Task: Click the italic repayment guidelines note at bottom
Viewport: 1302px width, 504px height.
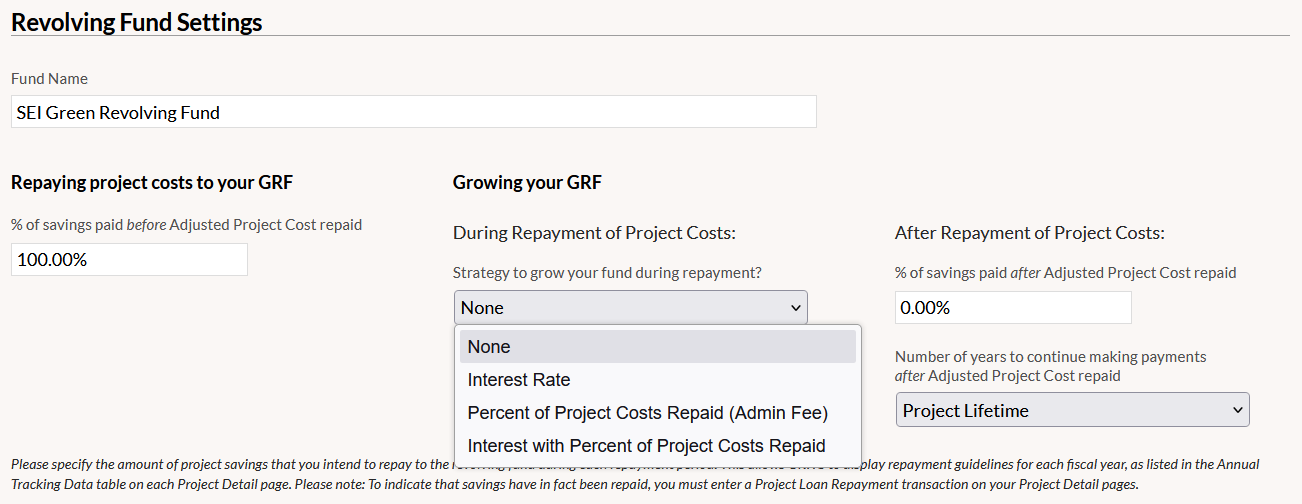Action: (x=635, y=474)
